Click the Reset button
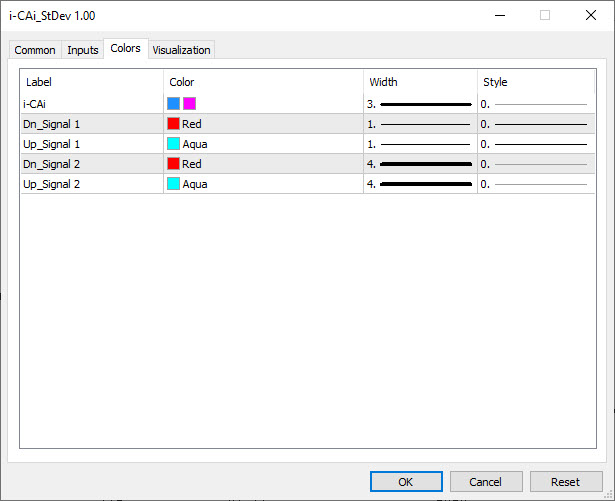Image resolution: width=615 pixels, height=501 pixels. (x=566, y=482)
